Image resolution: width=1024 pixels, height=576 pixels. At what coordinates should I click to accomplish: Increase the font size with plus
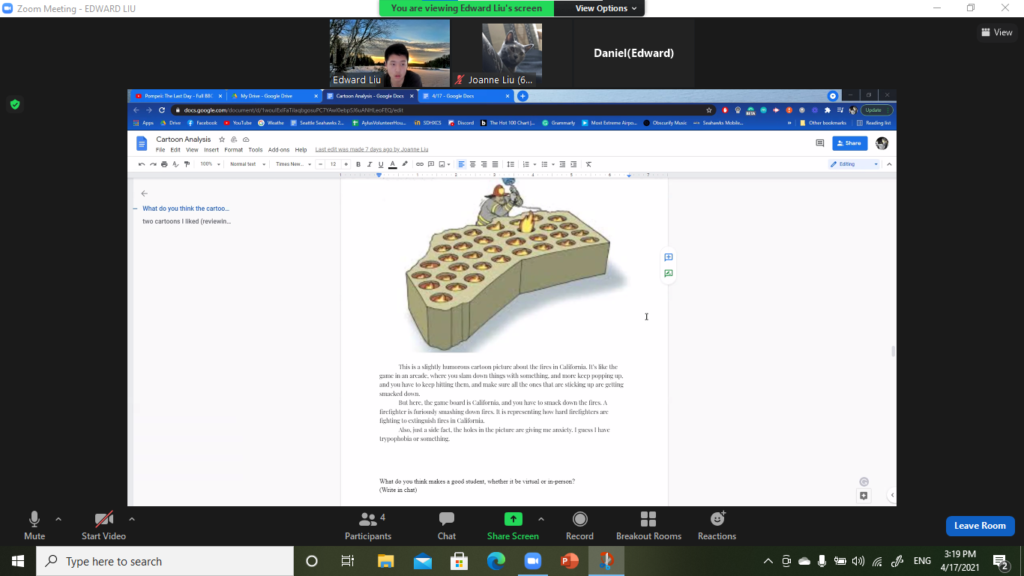coord(346,165)
